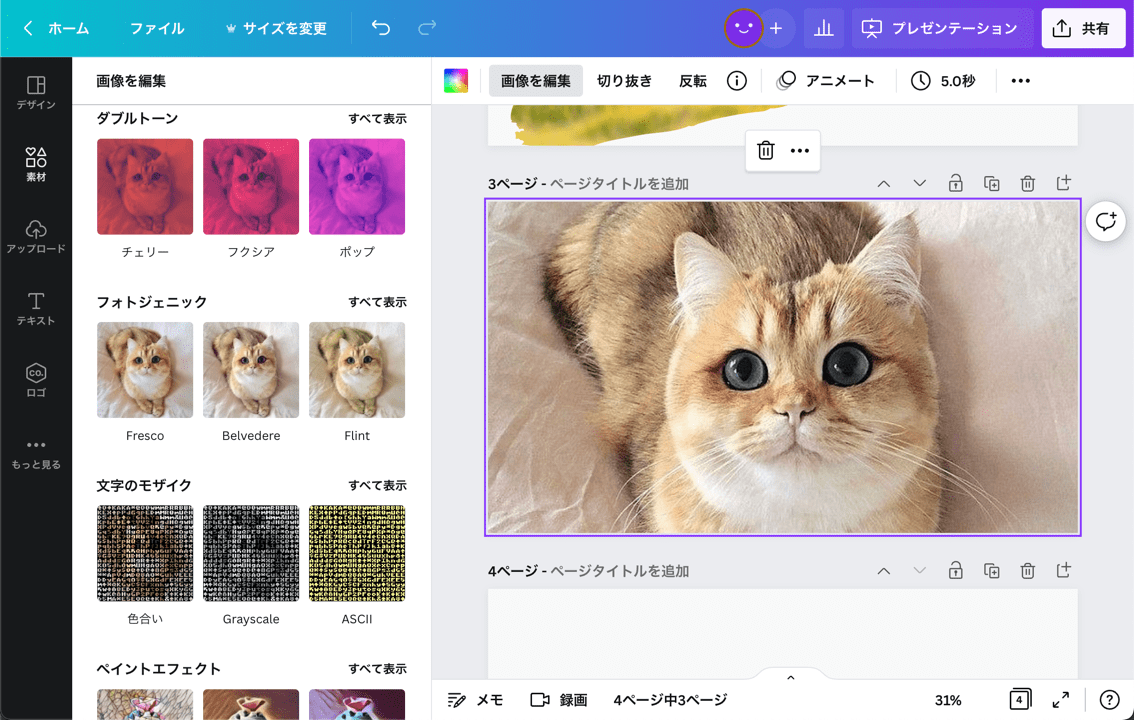Image resolution: width=1134 pixels, height=720 pixels.
Task: Open the ファイル menu
Action: pos(157,28)
